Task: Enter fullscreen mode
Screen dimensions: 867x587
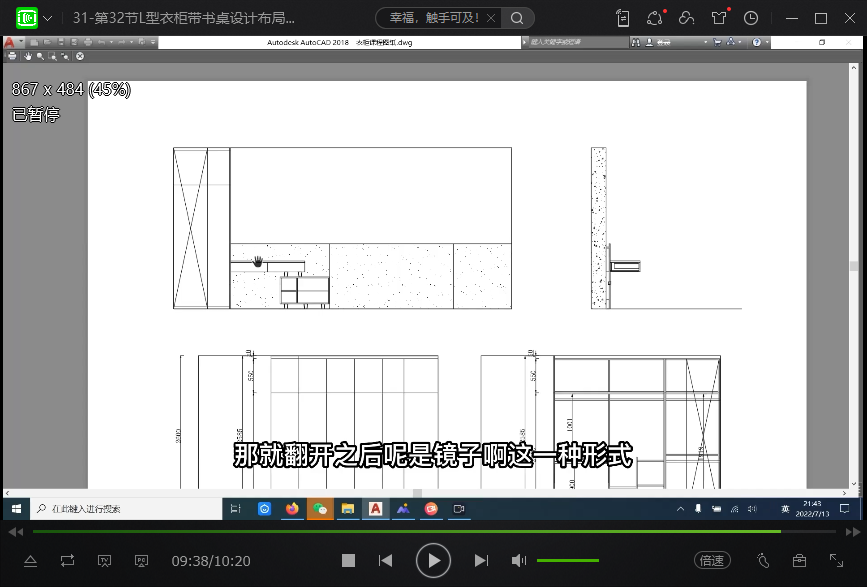Action: click(836, 561)
